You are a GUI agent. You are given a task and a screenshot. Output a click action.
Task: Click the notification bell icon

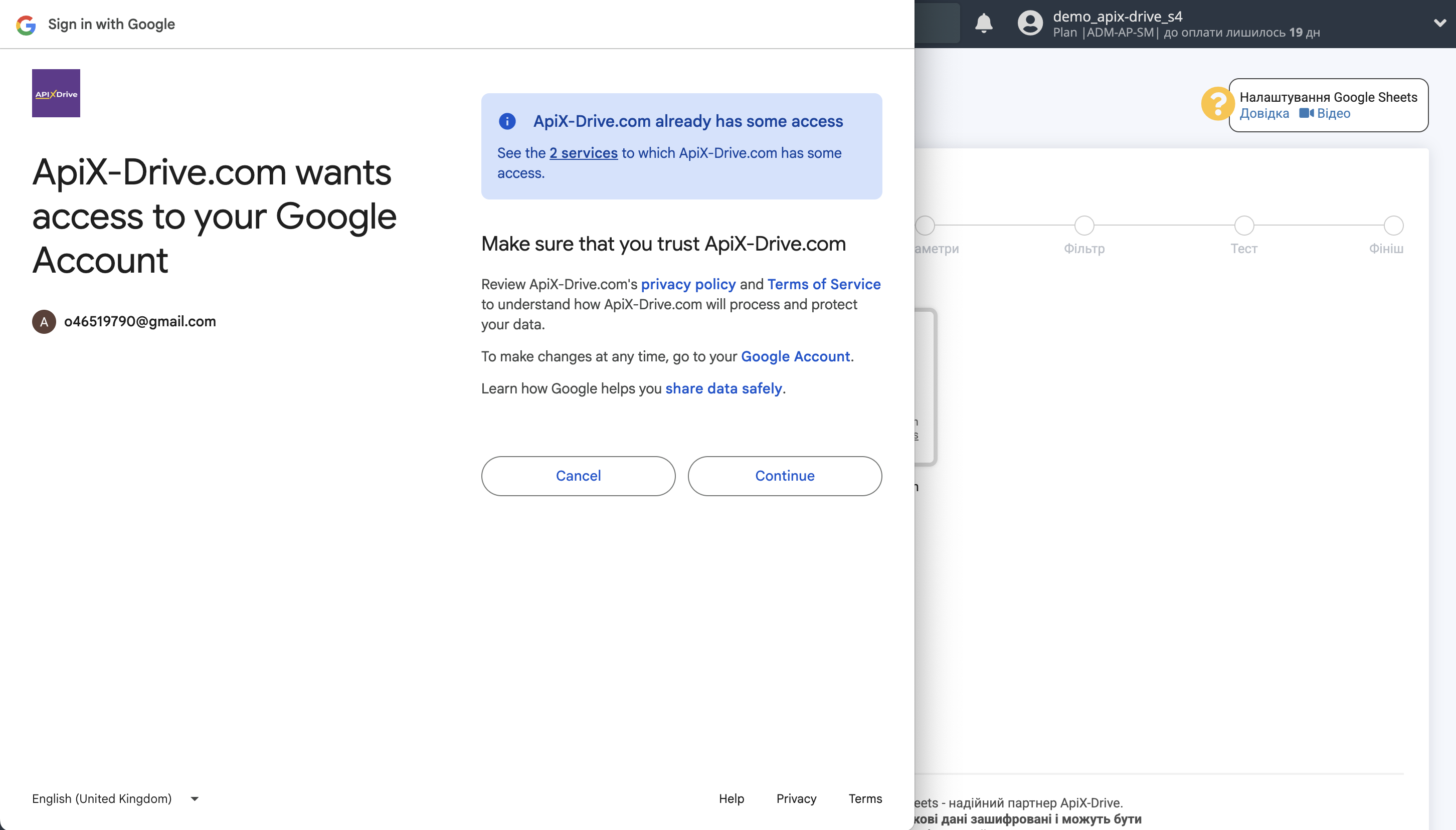[983, 24]
